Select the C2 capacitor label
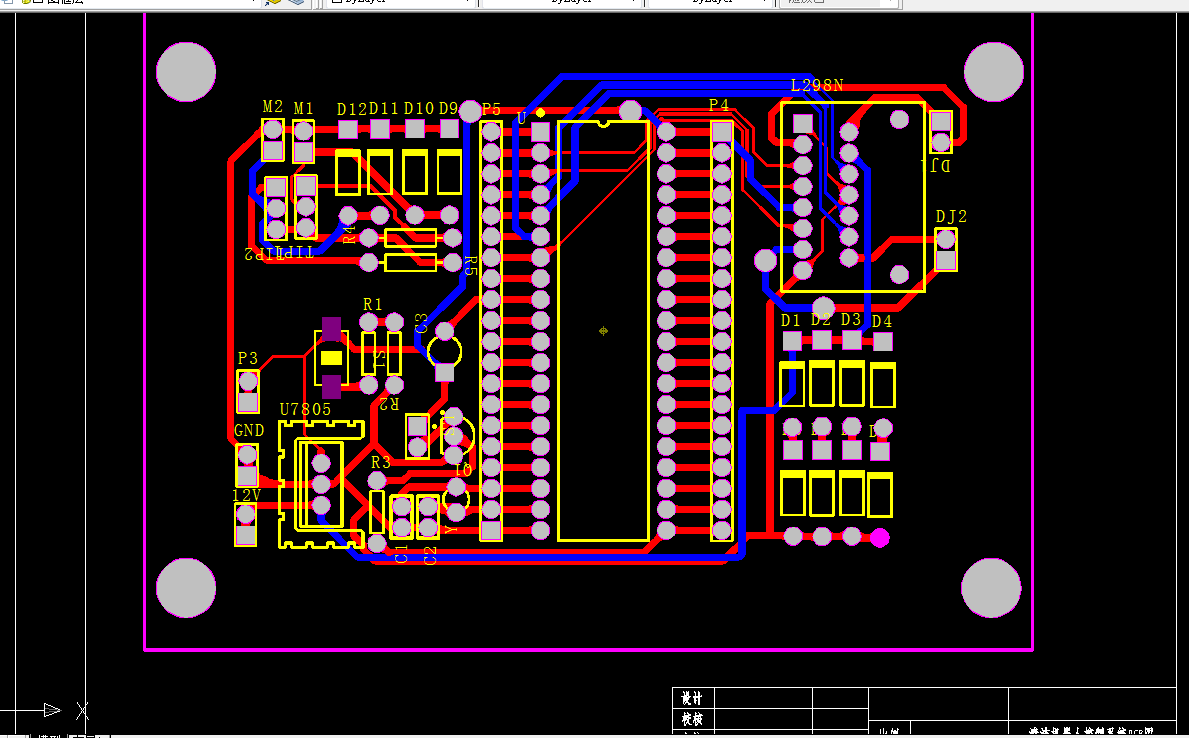Viewport: 1189px width, 738px height. 430,555
